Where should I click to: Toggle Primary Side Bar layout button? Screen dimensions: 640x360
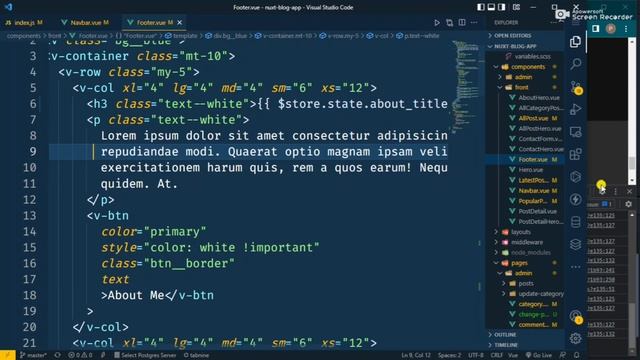(x=481, y=7)
